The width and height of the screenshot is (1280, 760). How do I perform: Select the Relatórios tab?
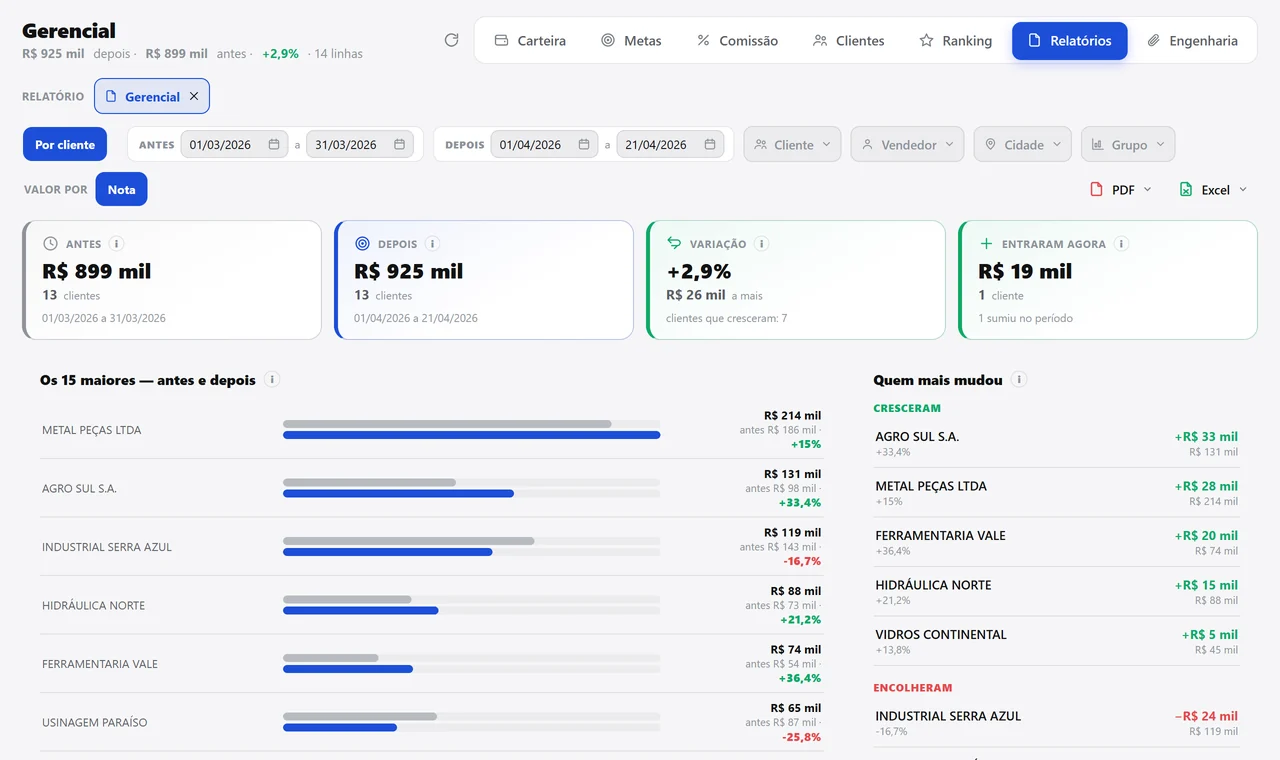(x=1070, y=40)
